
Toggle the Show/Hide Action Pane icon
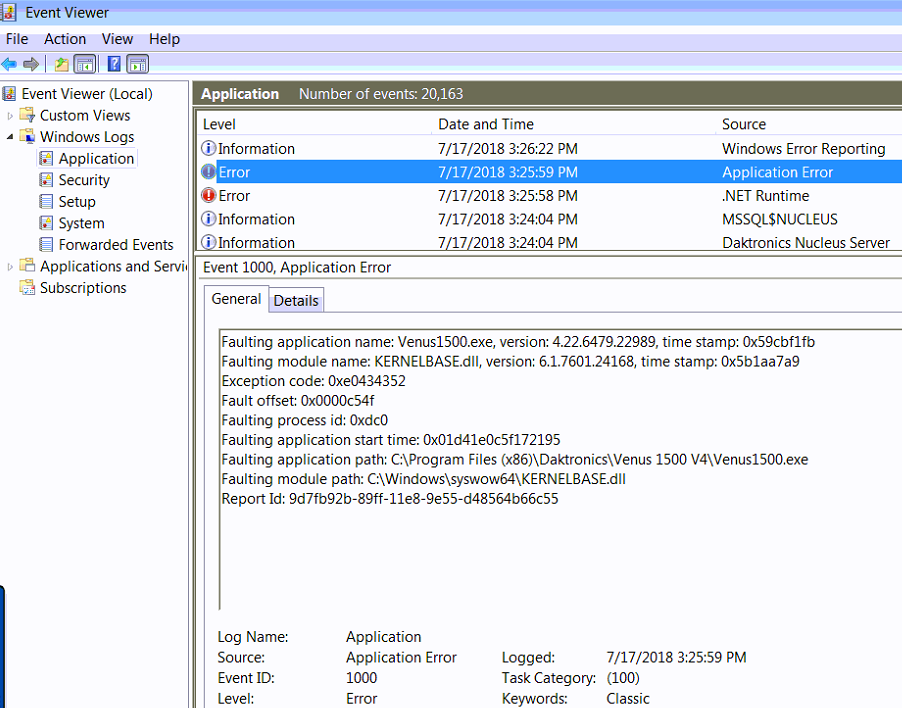coord(138,64)
